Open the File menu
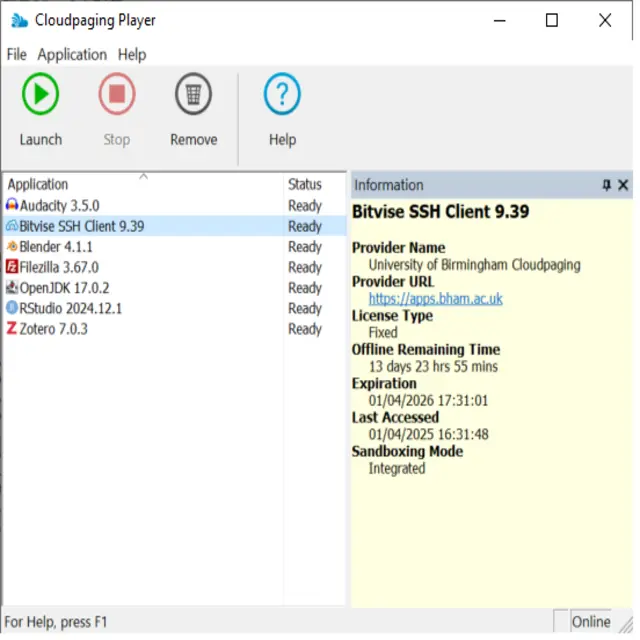Image resolution: width=640 pixels, height=640 pixels. [17, 55]
